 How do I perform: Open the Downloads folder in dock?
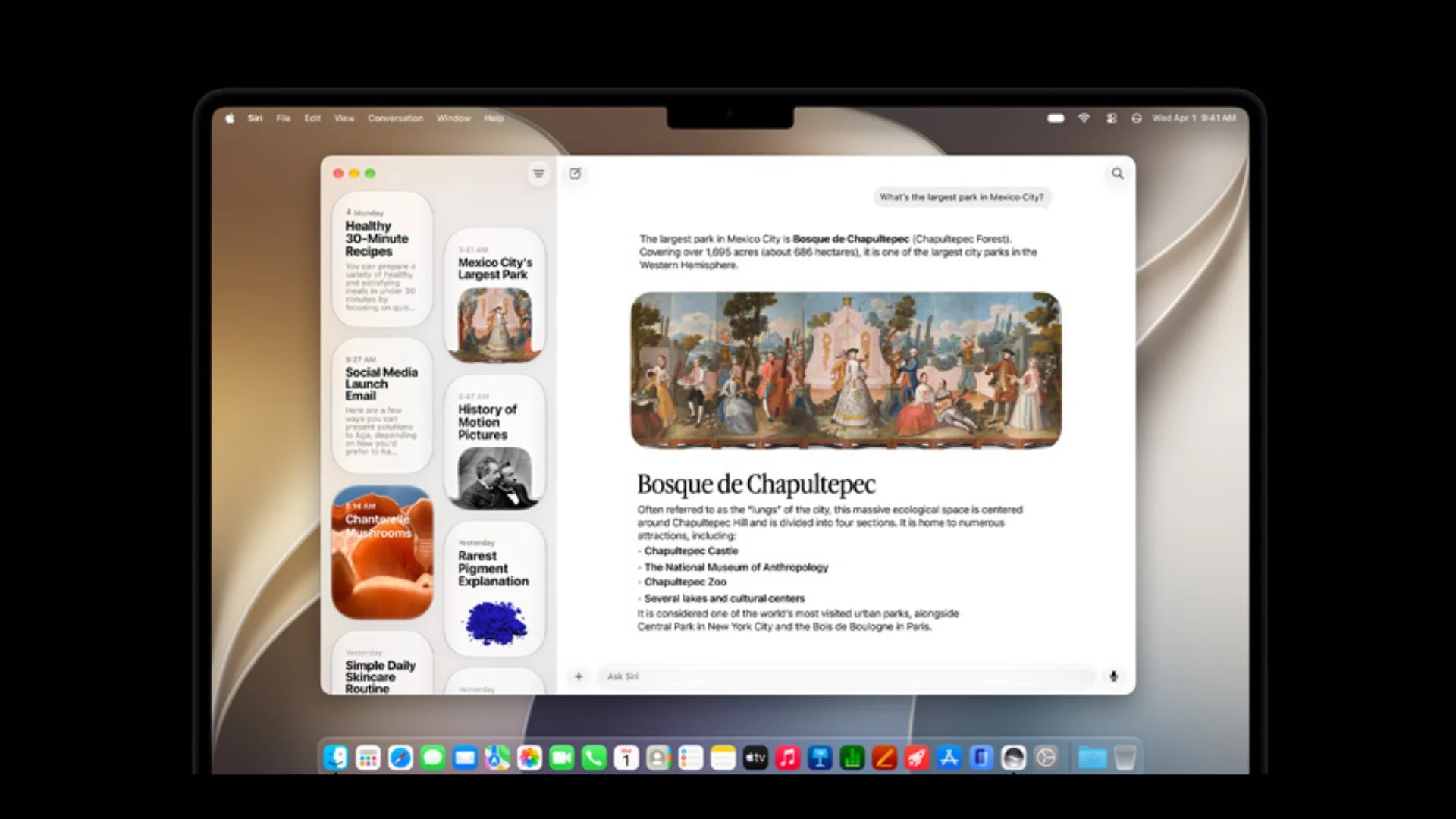(x=1092, y=758)
